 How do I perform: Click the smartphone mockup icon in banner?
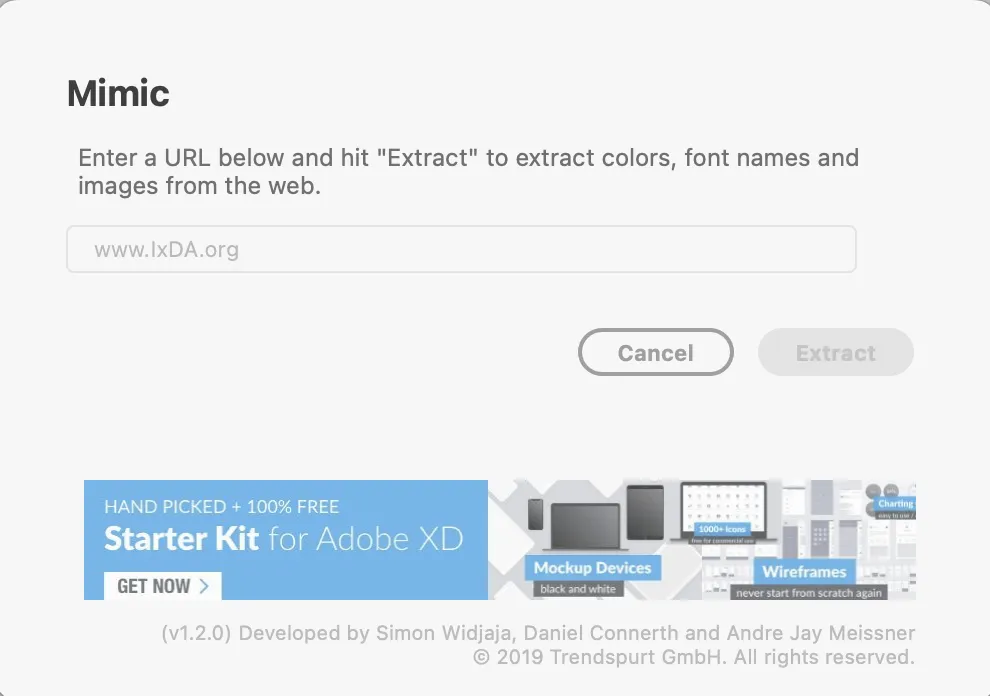click(535, 513)
